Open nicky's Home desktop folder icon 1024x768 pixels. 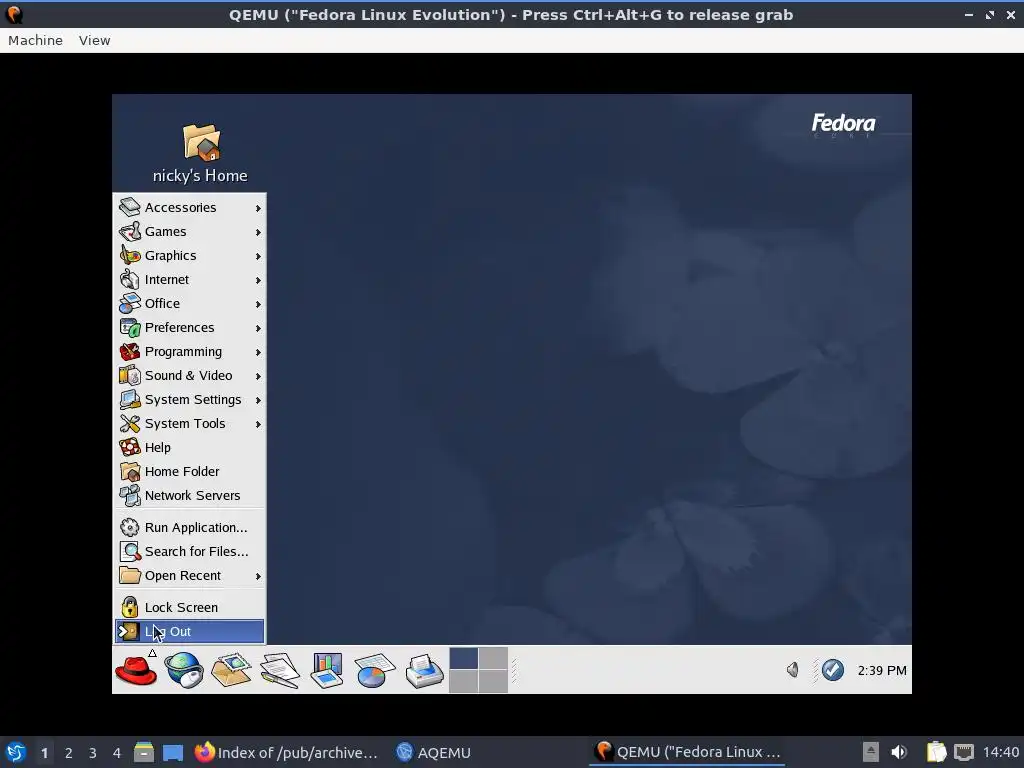[201, 142]
